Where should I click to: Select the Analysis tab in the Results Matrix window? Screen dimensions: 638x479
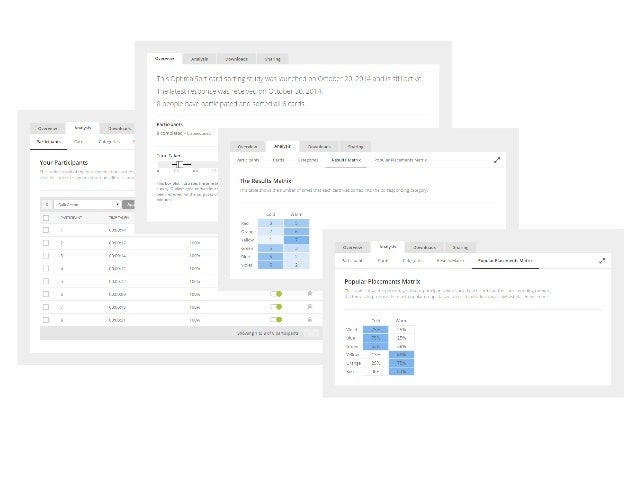[282, 146]
